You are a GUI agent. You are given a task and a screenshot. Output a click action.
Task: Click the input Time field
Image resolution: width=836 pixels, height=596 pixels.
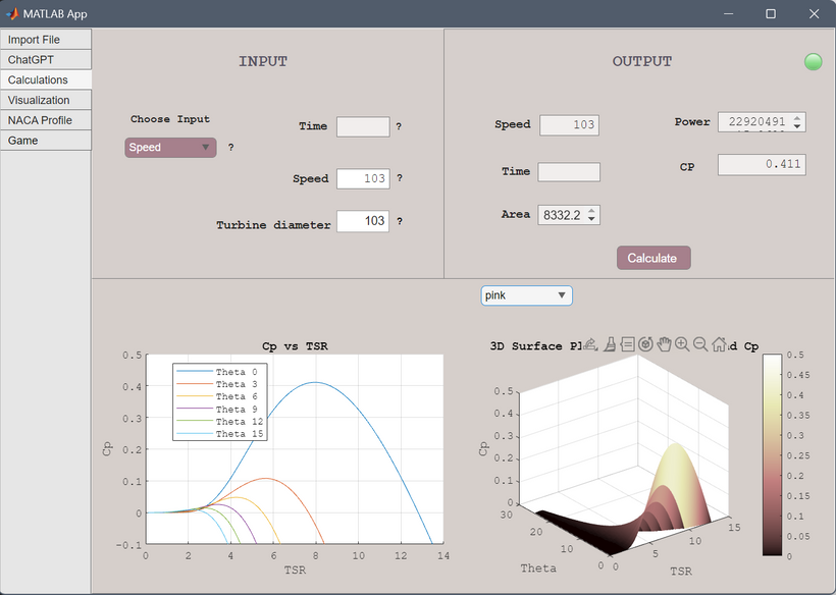[363, 127]
